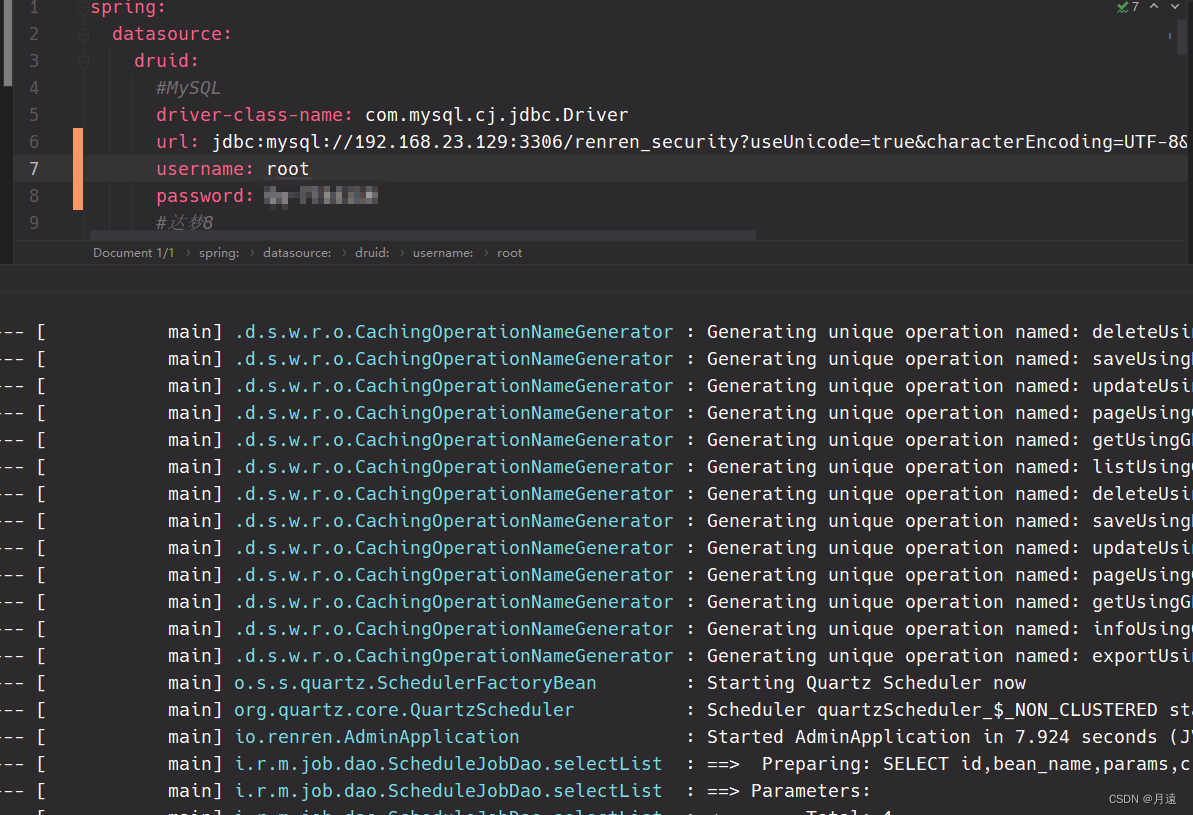The image size is (1193, 815).
Task: Click the 'driver-class-name:' key
Action: pos(255,115)
